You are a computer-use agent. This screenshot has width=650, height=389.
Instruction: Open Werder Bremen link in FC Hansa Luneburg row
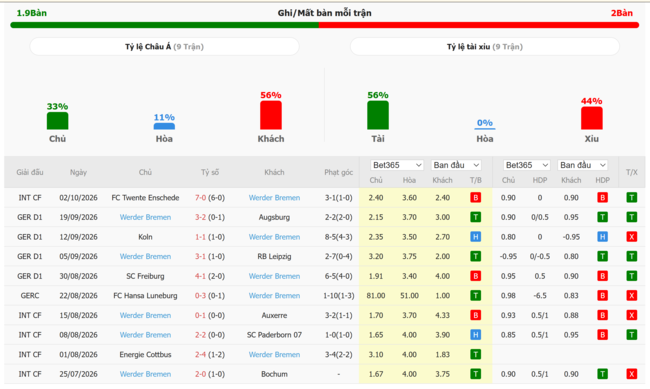pyautogui.click(x=274, y=296)
